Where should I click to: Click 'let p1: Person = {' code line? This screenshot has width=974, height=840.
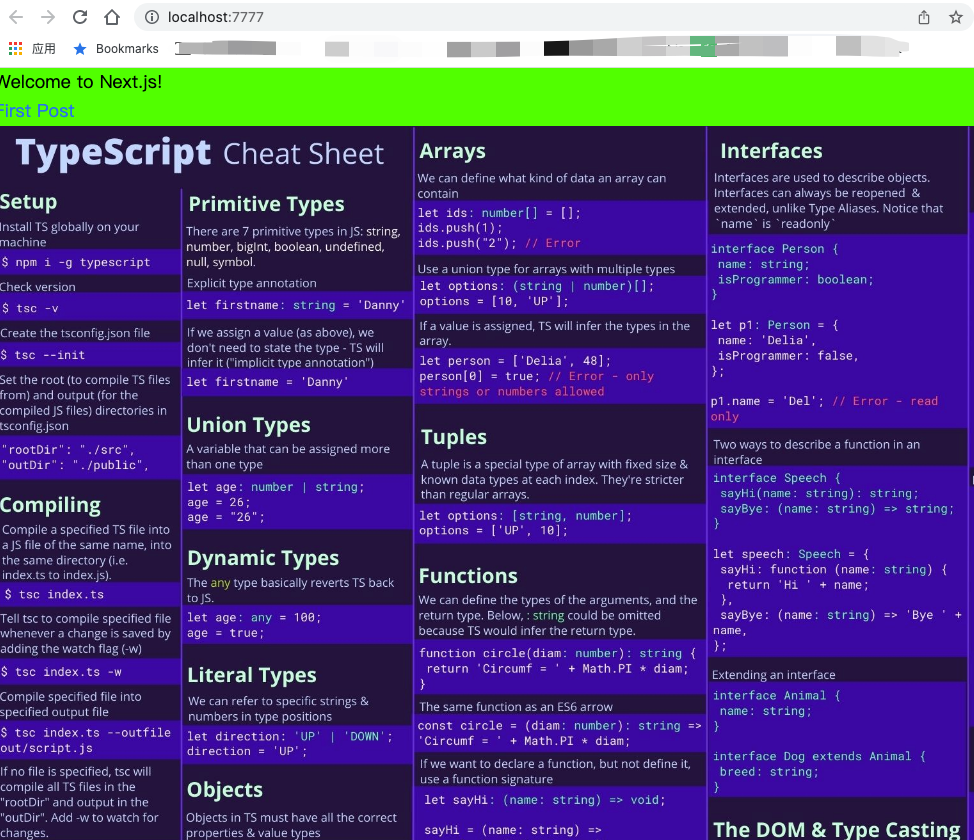pos(775,326)
